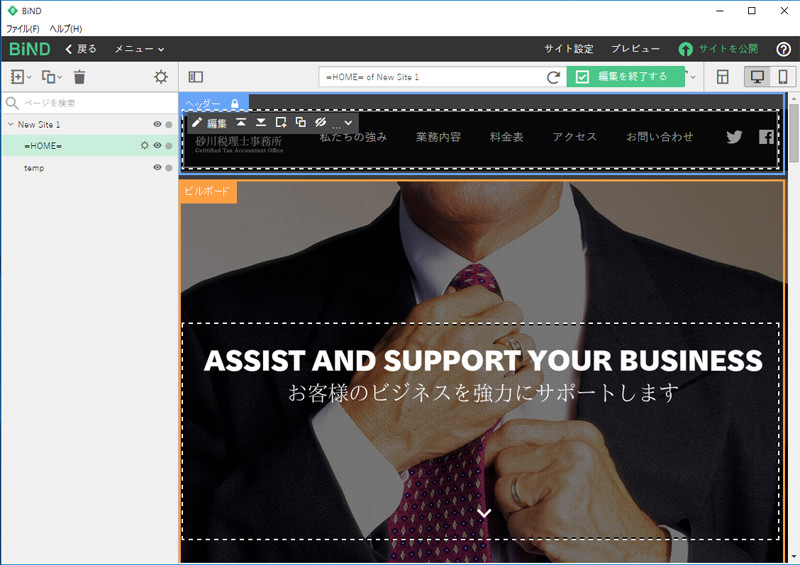The image size is (800, 565).
Task: Toggle visibility eye for =HOME= page
Action: 157,145
